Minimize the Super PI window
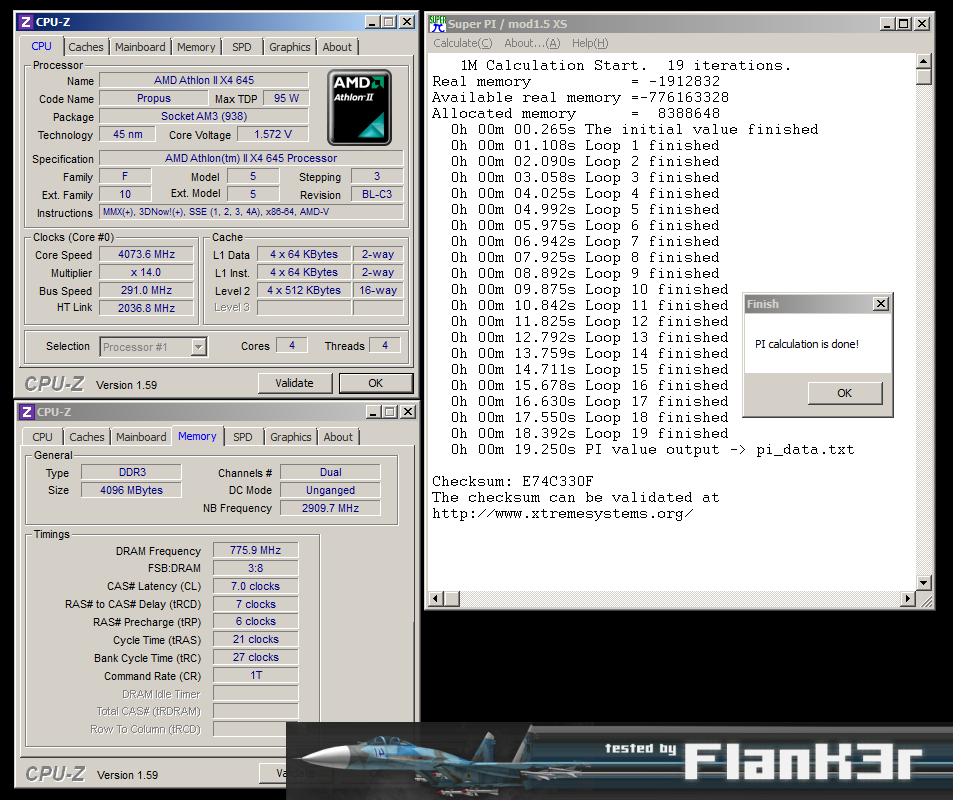The width and height of the screenshot is (953, 800). (887, 24)
